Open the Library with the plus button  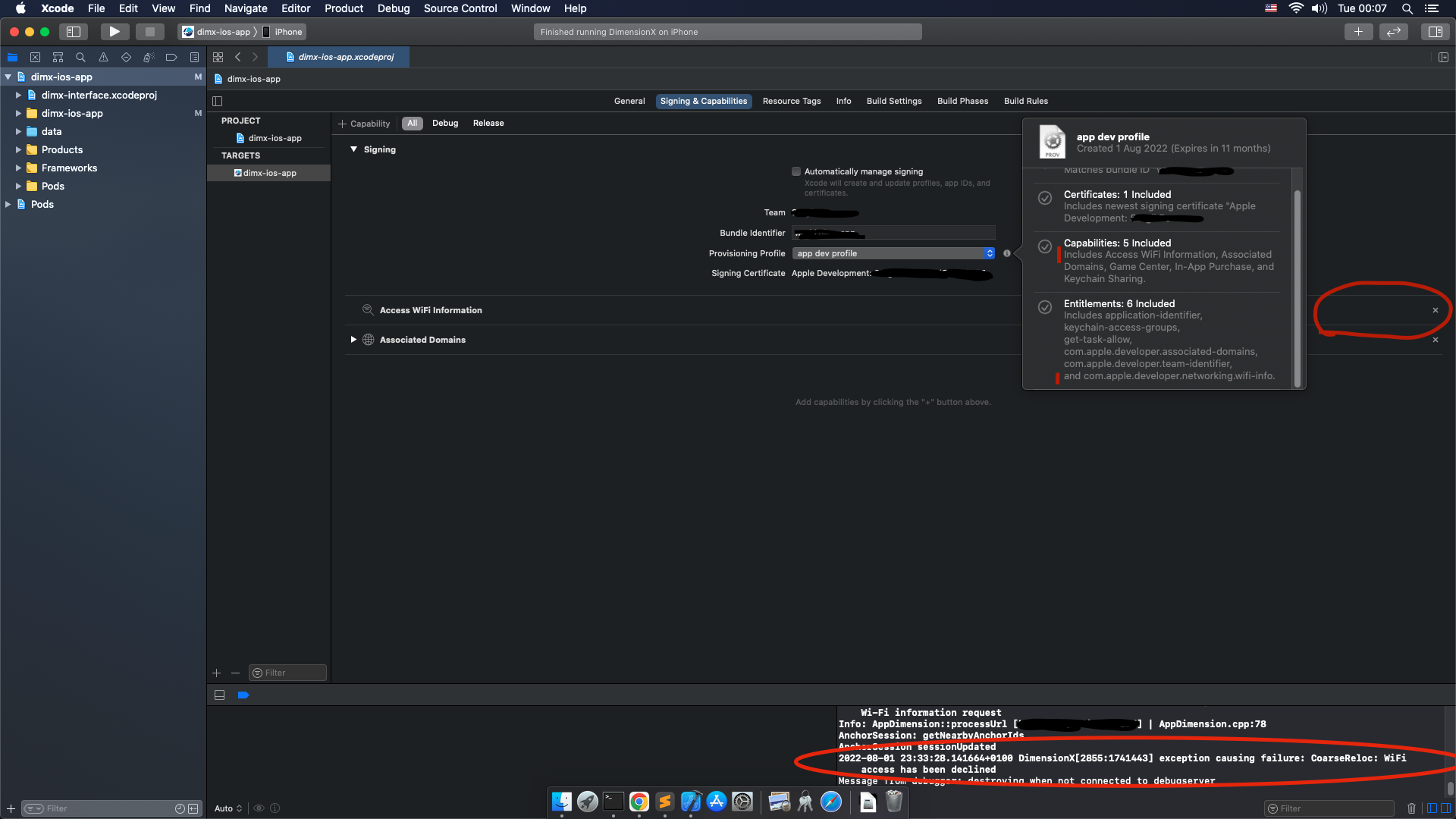(1358, 32)
